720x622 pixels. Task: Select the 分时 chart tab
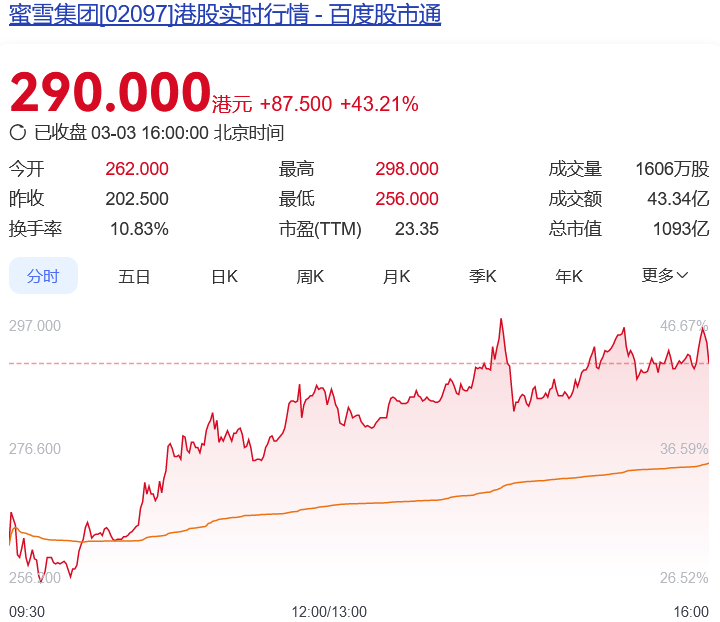(x=43, y=276)
